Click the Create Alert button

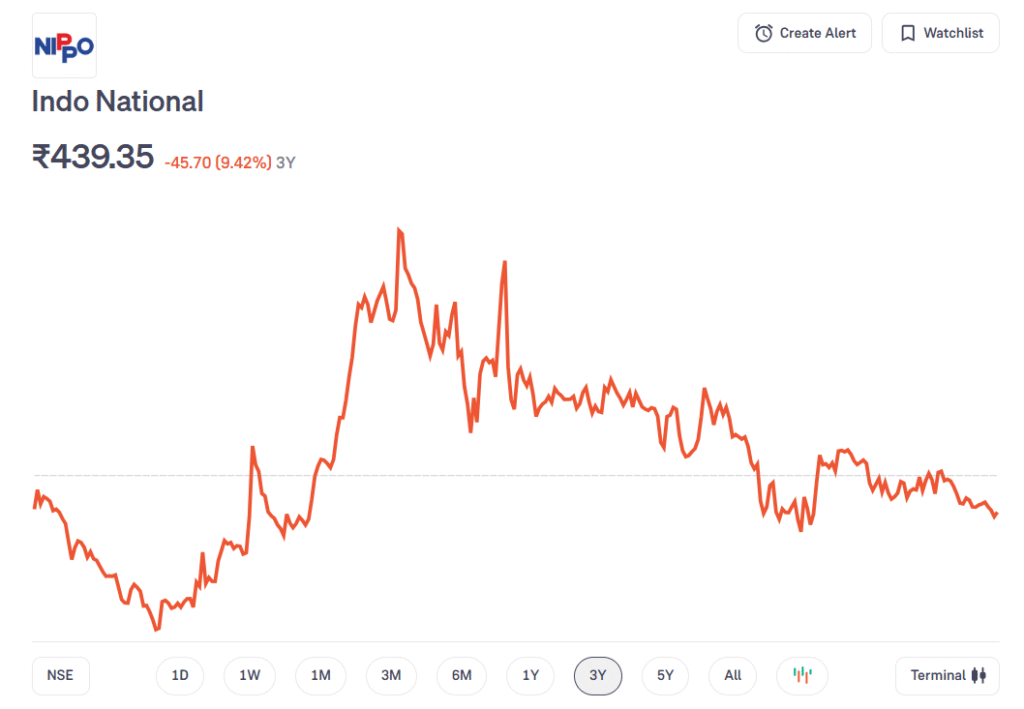[x=804, y=33]
